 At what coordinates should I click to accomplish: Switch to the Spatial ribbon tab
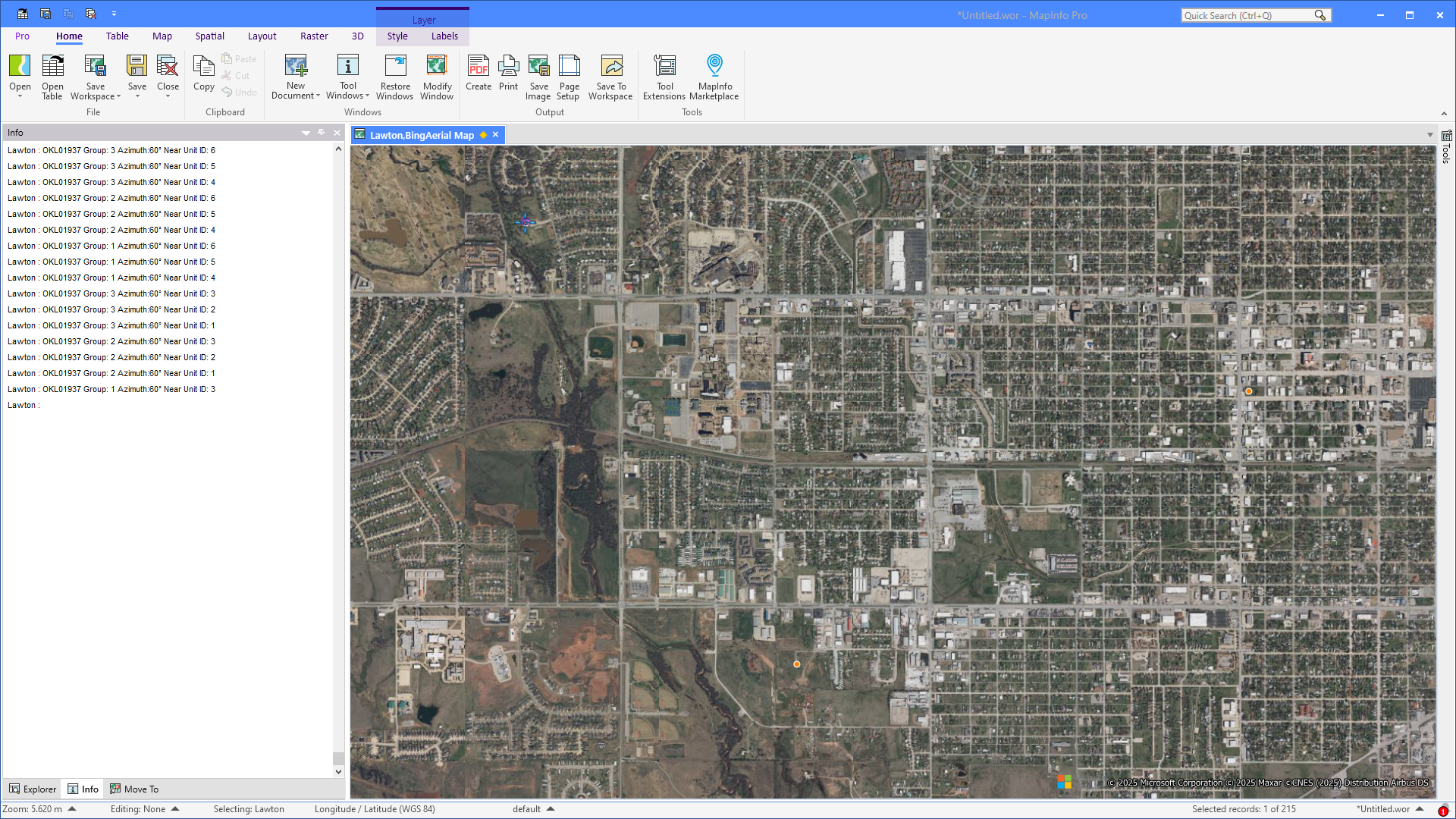coord(209,36)
